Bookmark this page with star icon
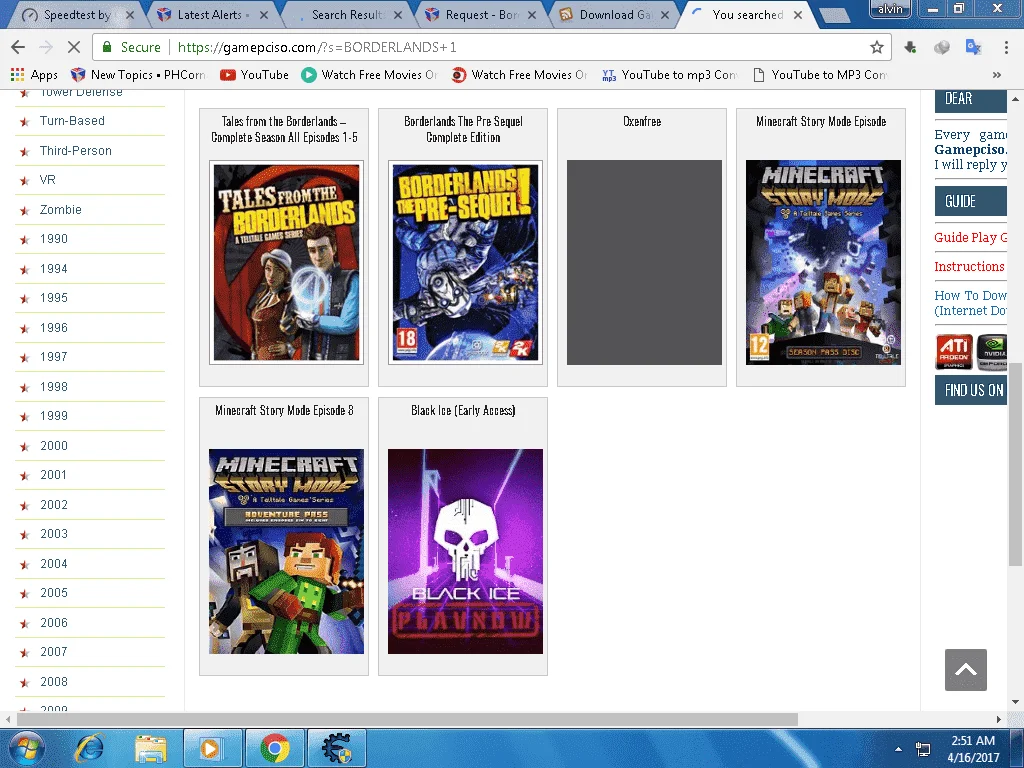The width and height of the screenshot is (1024, 768). [876, 47]
